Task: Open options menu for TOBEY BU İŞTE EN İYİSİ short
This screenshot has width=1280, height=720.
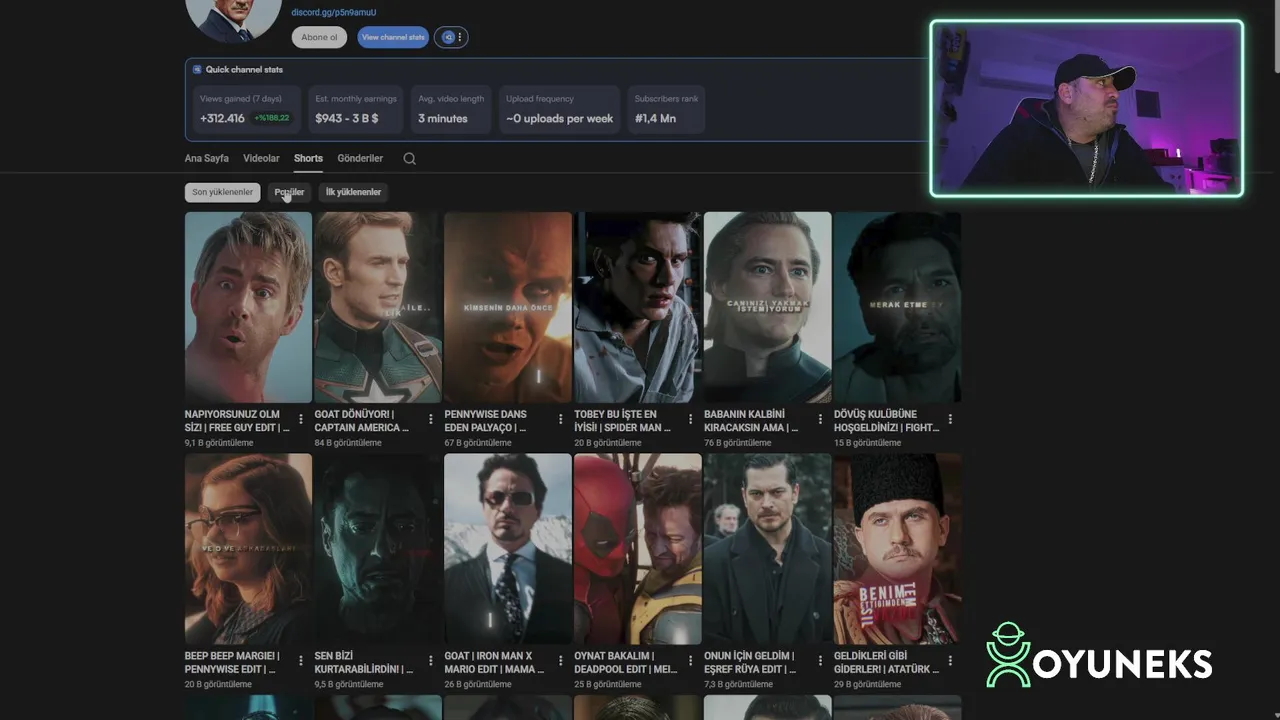Action: click(690, 420)
